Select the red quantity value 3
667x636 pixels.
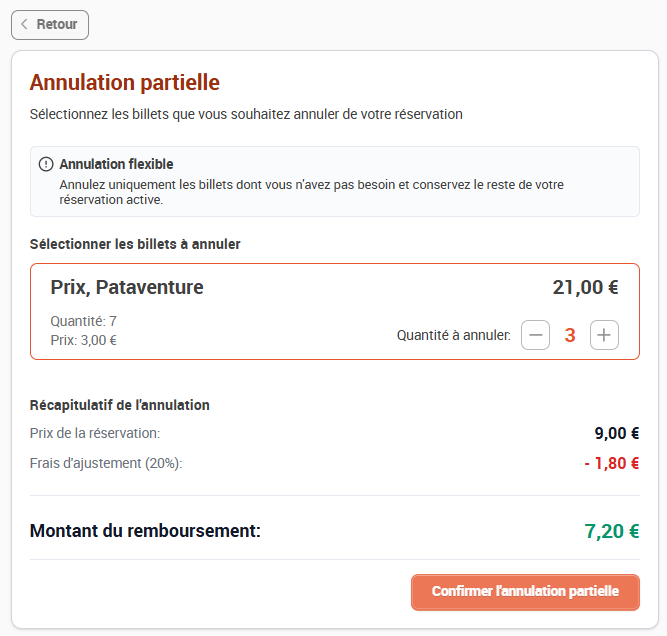pyautogui.click(x=570, y=335)
